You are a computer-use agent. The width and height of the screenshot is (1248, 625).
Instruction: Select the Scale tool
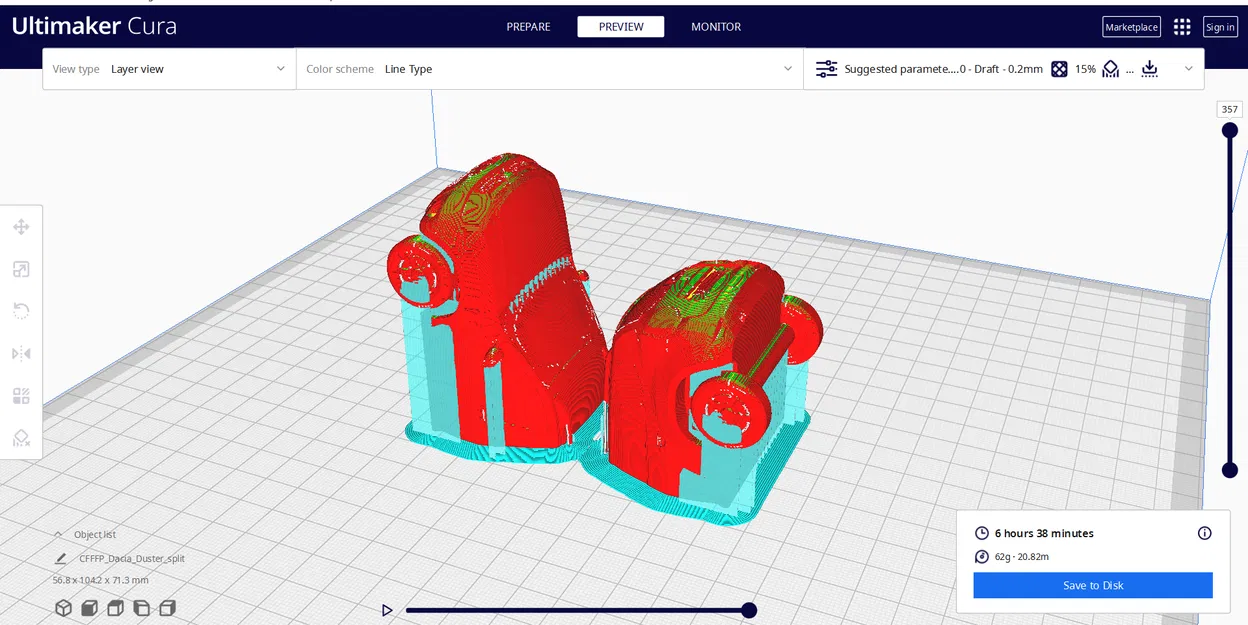click(x=21, y=269)
